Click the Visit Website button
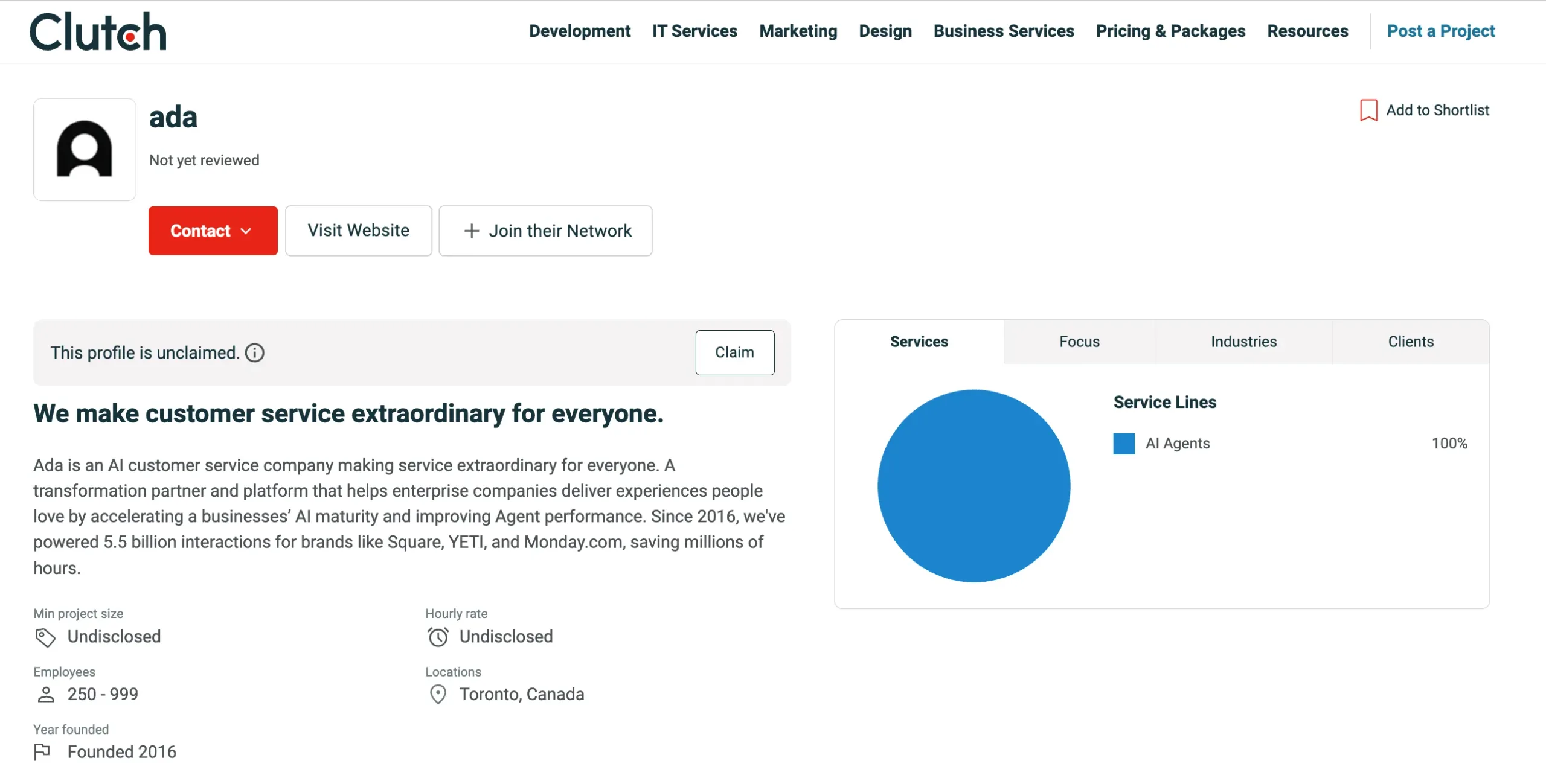The image size is (1546, 784). coord(358,231)
